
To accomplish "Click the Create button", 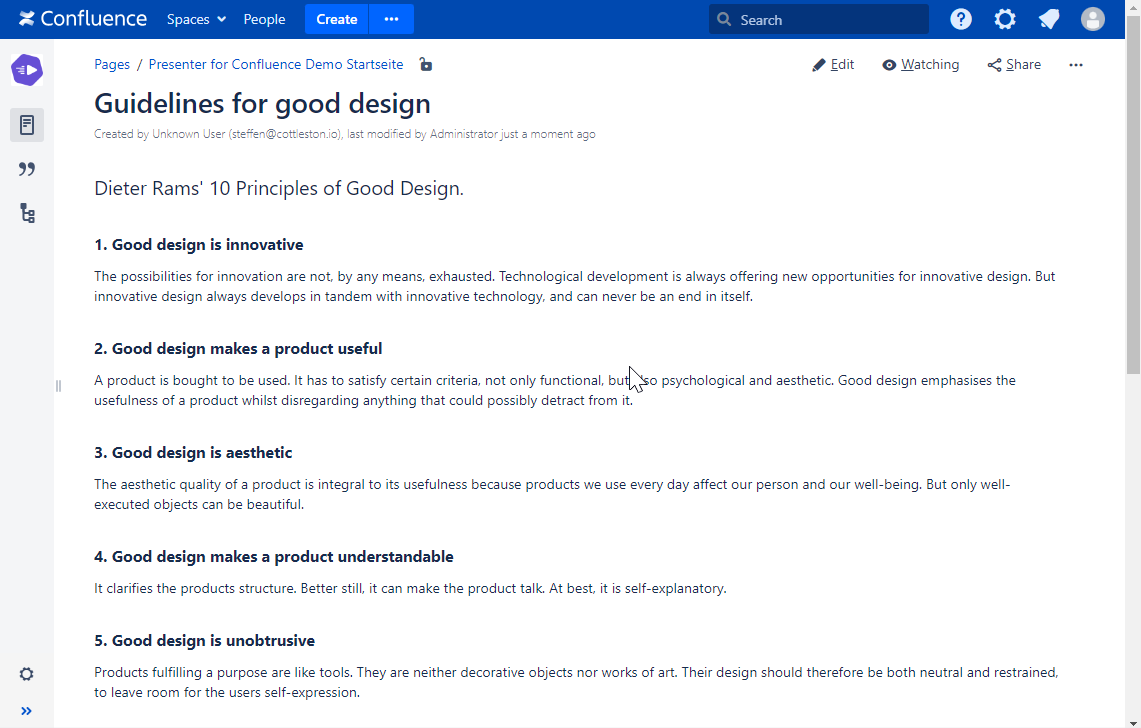I will [x=336, y=19].
